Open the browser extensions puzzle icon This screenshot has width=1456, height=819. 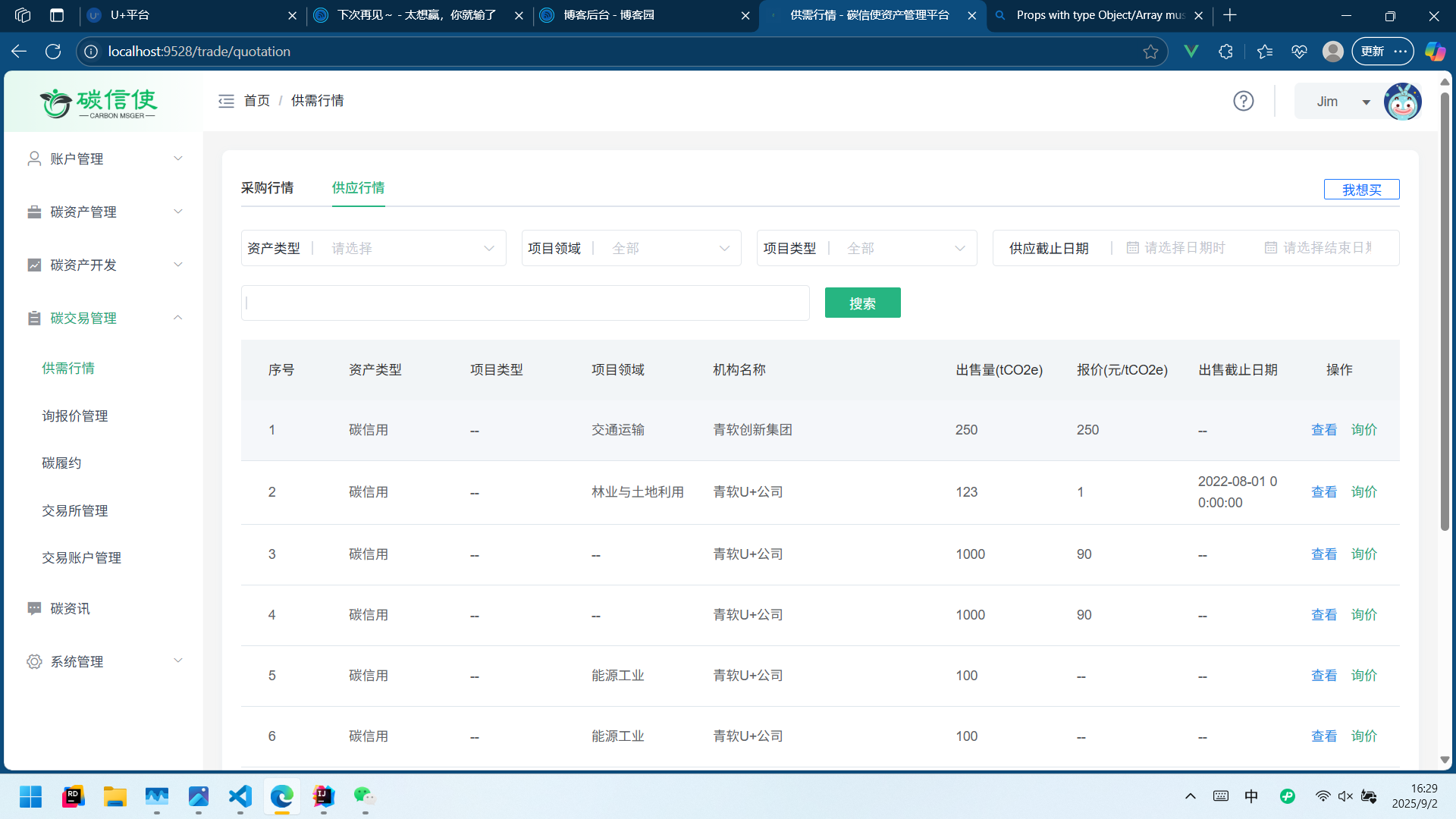click(x=1225, y=52)
